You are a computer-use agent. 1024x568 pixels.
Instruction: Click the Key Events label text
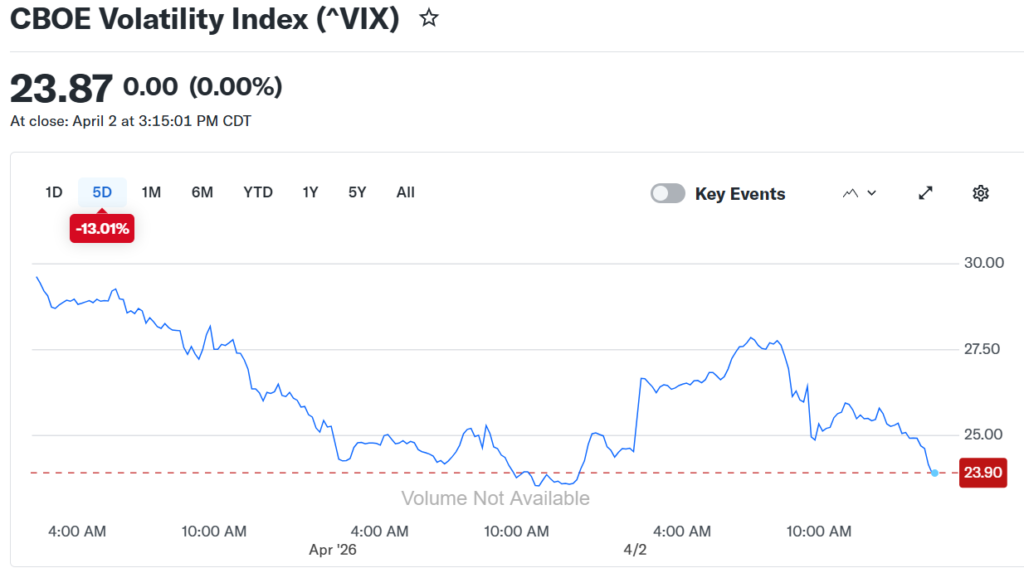[740, 194]
